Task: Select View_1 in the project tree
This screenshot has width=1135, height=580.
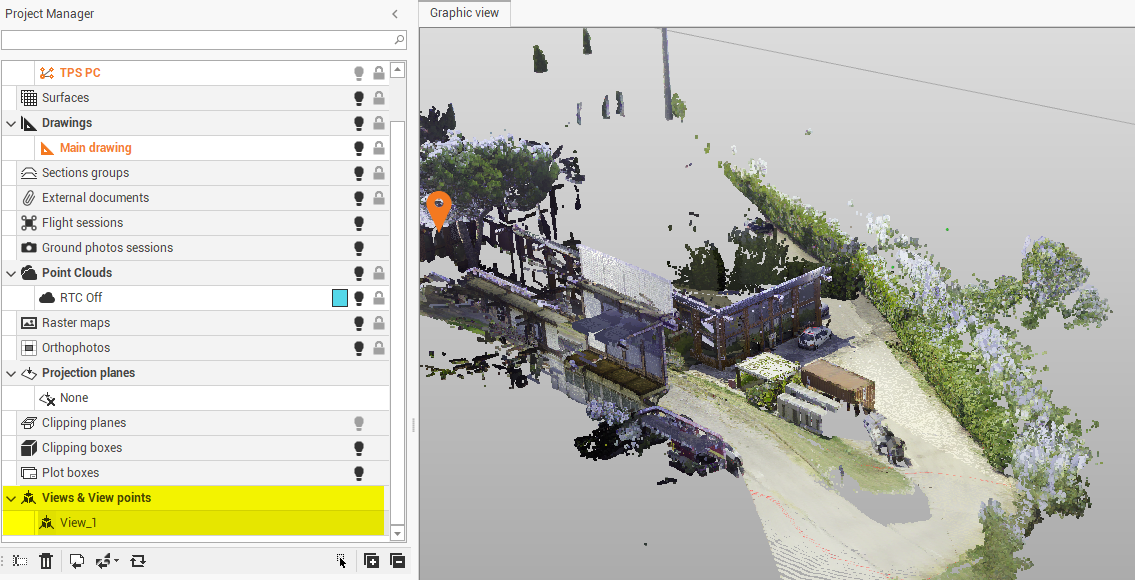Action: pyautogui.click(x=78, y=522)
